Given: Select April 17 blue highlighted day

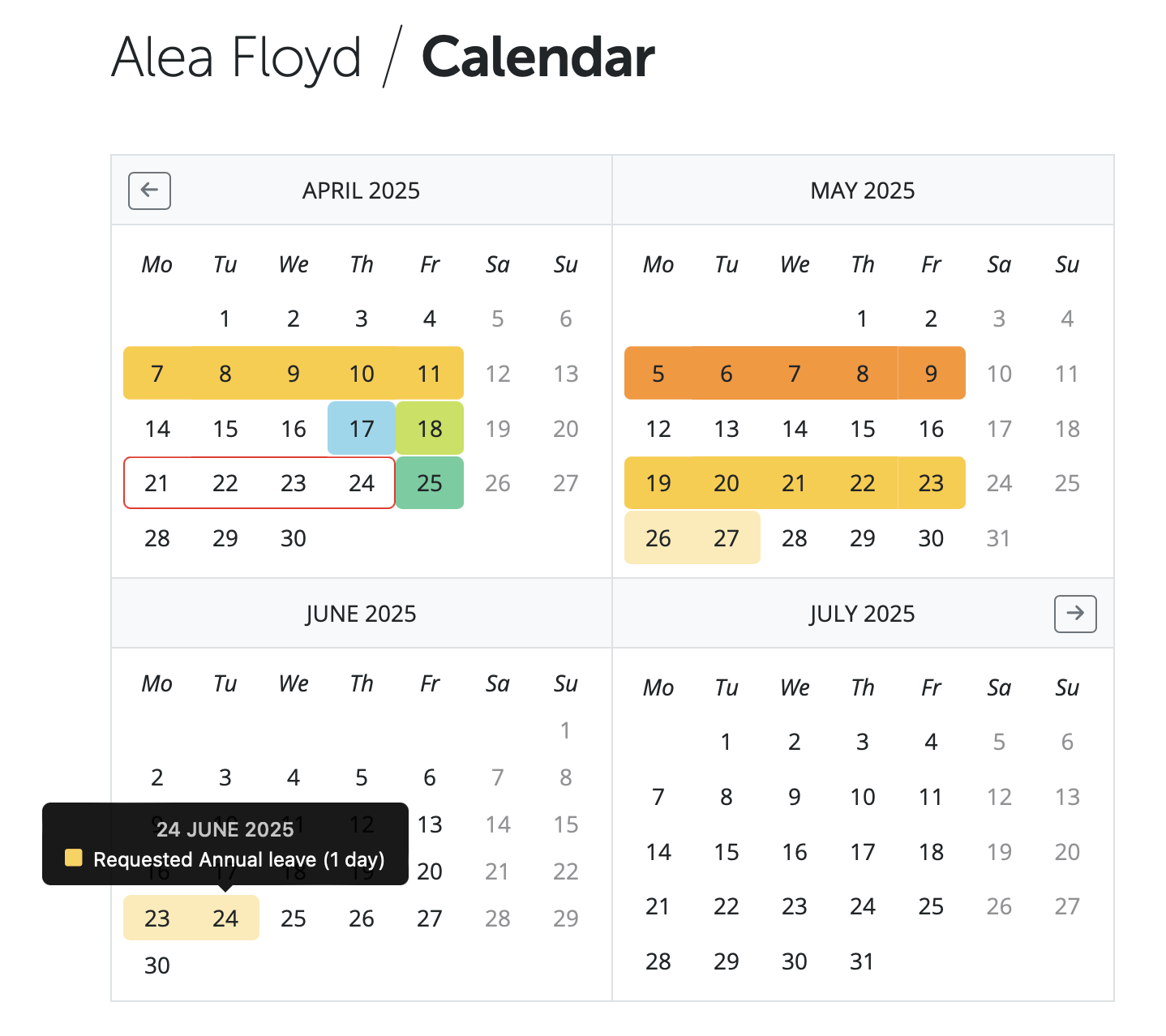Looking at the screenshot, I should tap(362, 428).
